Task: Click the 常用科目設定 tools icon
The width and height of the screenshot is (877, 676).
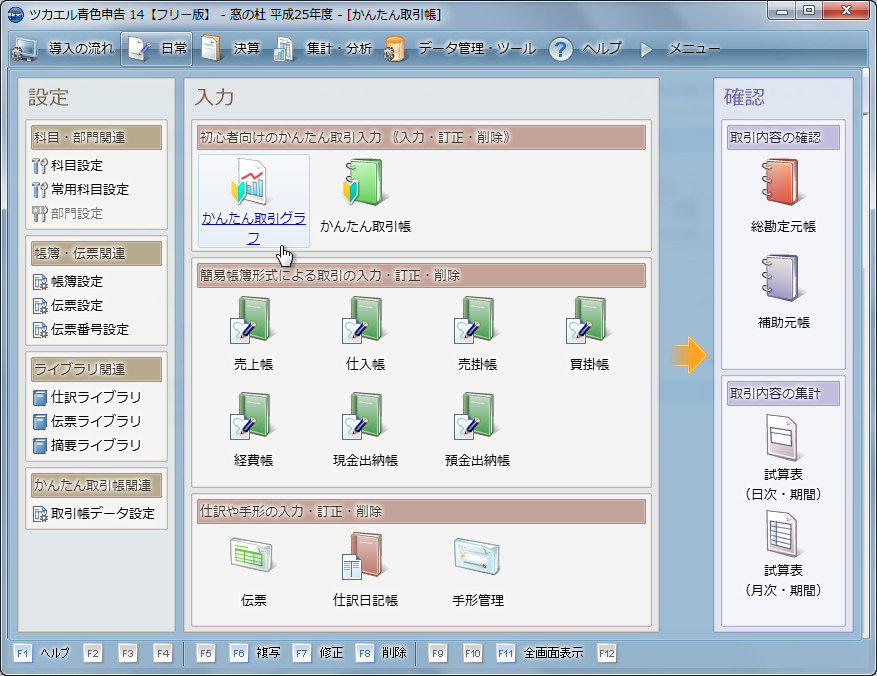Action: (x=40, y=190)
